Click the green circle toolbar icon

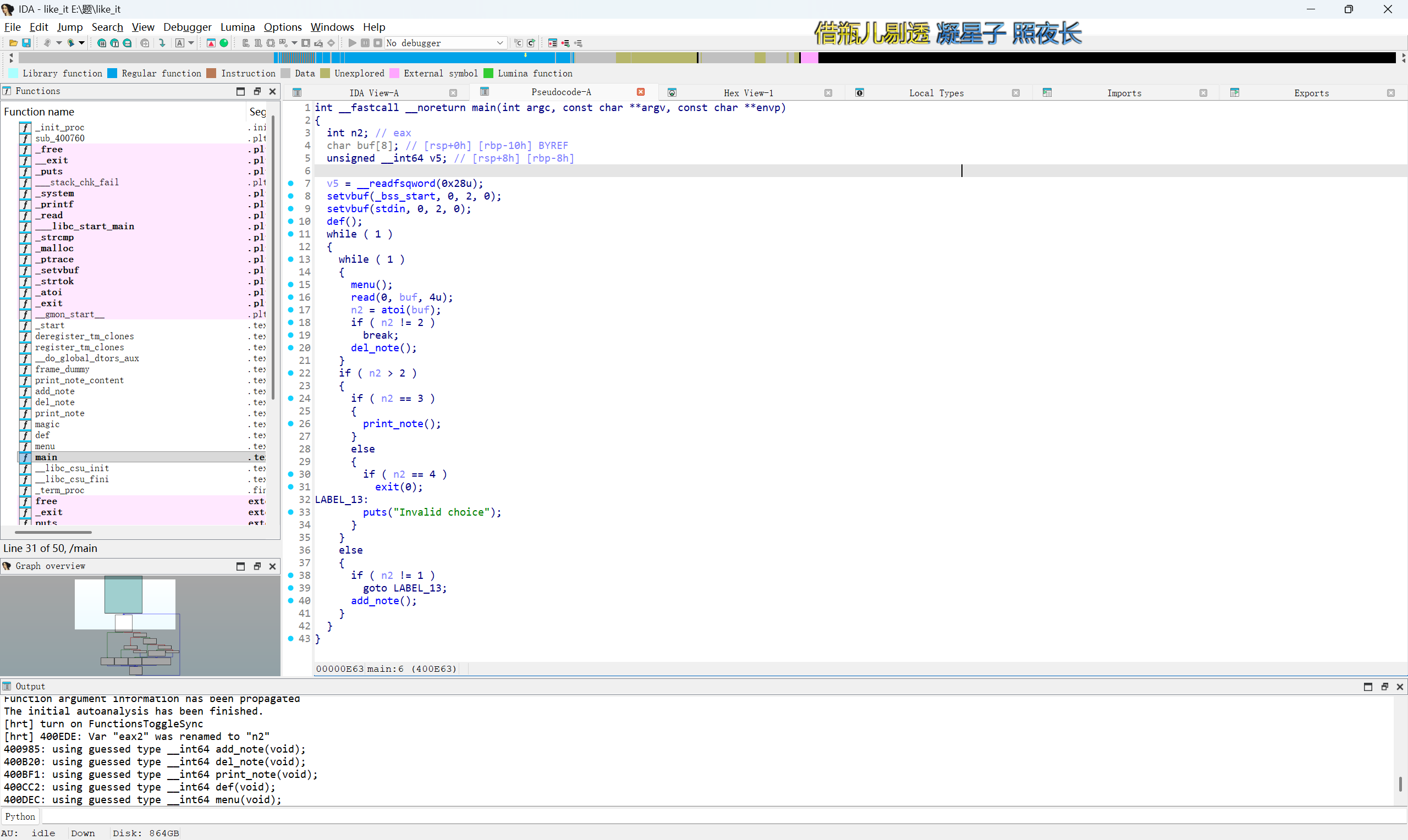pos(224,43)
